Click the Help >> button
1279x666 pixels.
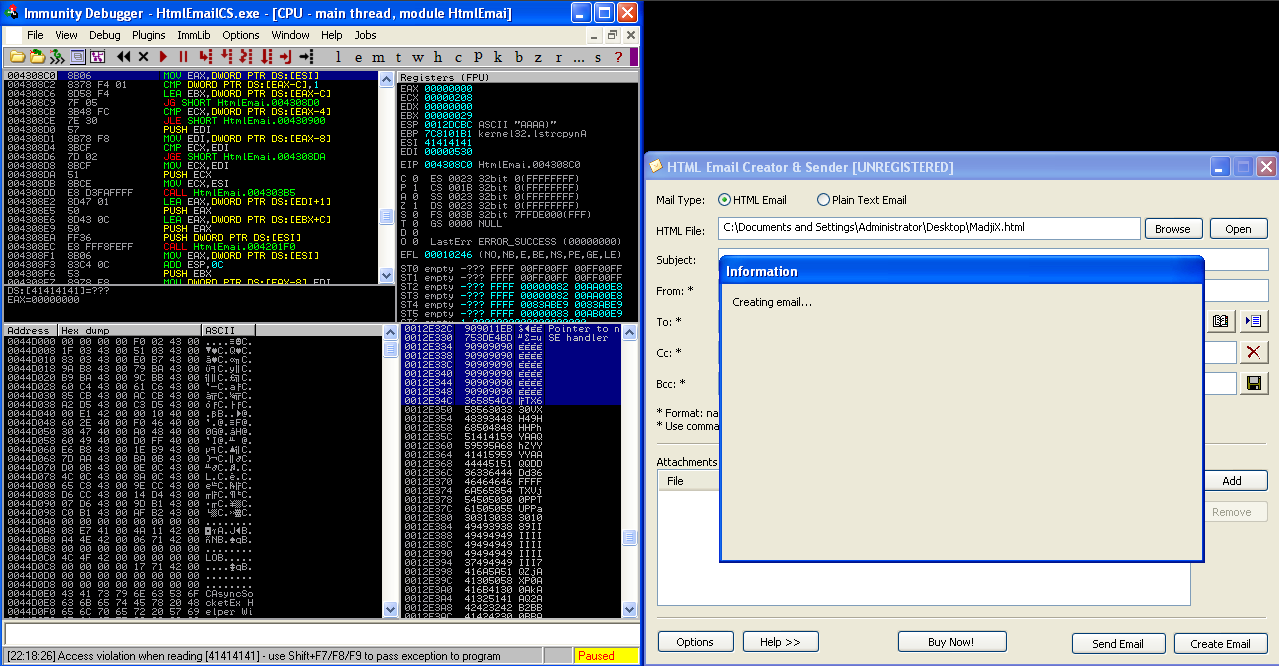780,642
